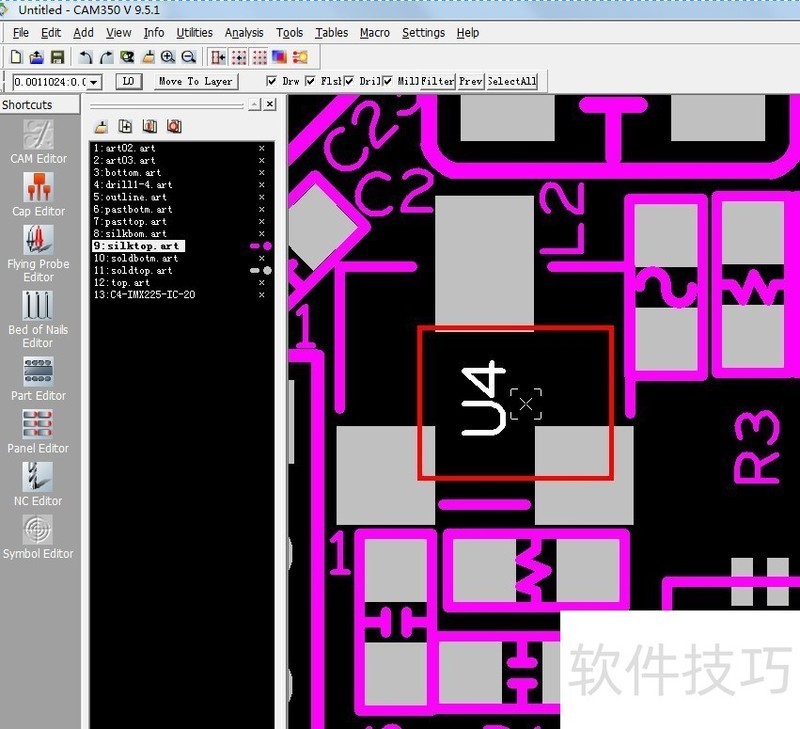800x729 pixels.
Task: Click the Save floppy disk icon
Action: coord(57,57)
